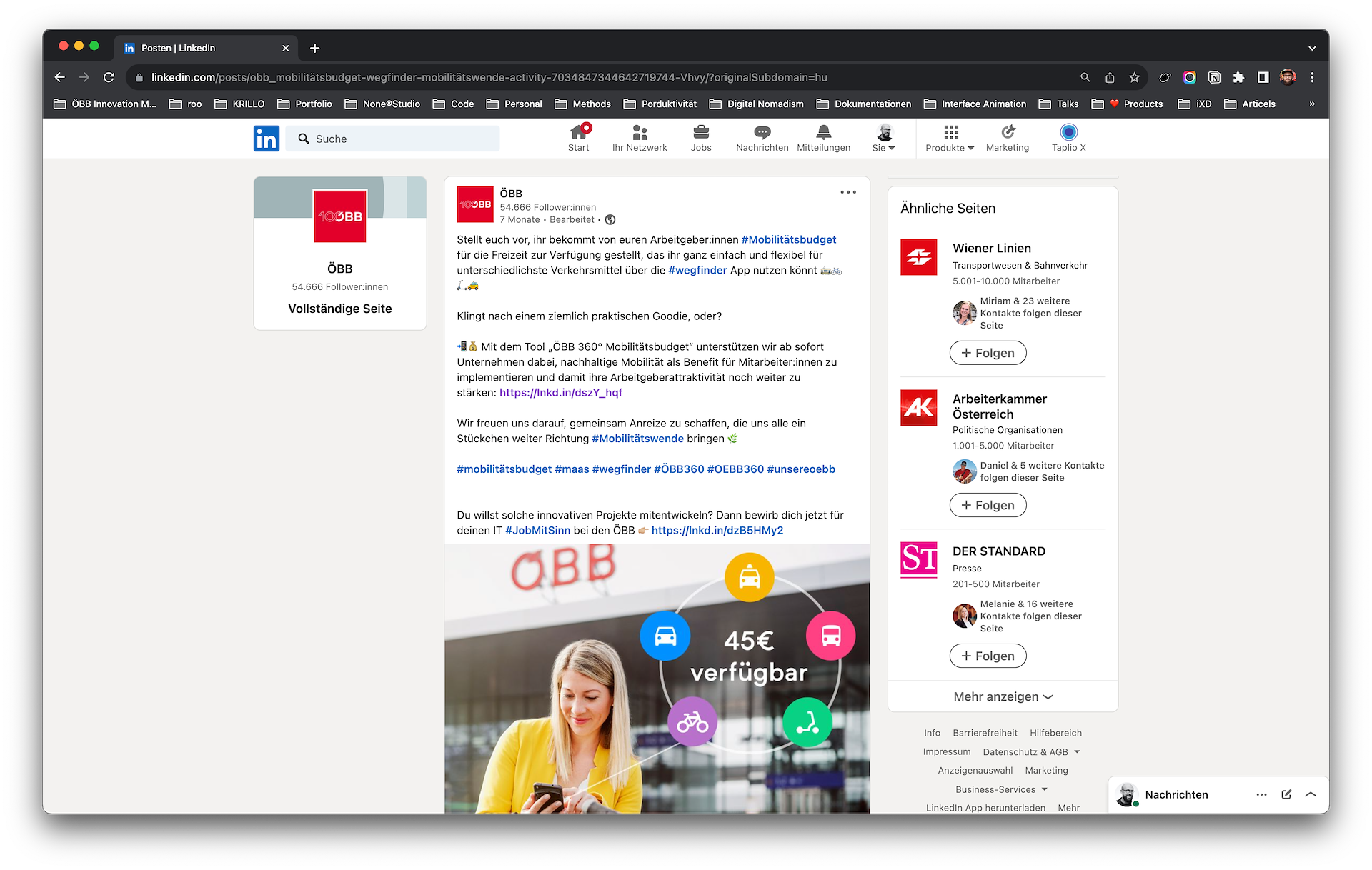This screenshot has height=870, width=1372.
Task: Open Nachrichten in top navigation
Action: 762,138
